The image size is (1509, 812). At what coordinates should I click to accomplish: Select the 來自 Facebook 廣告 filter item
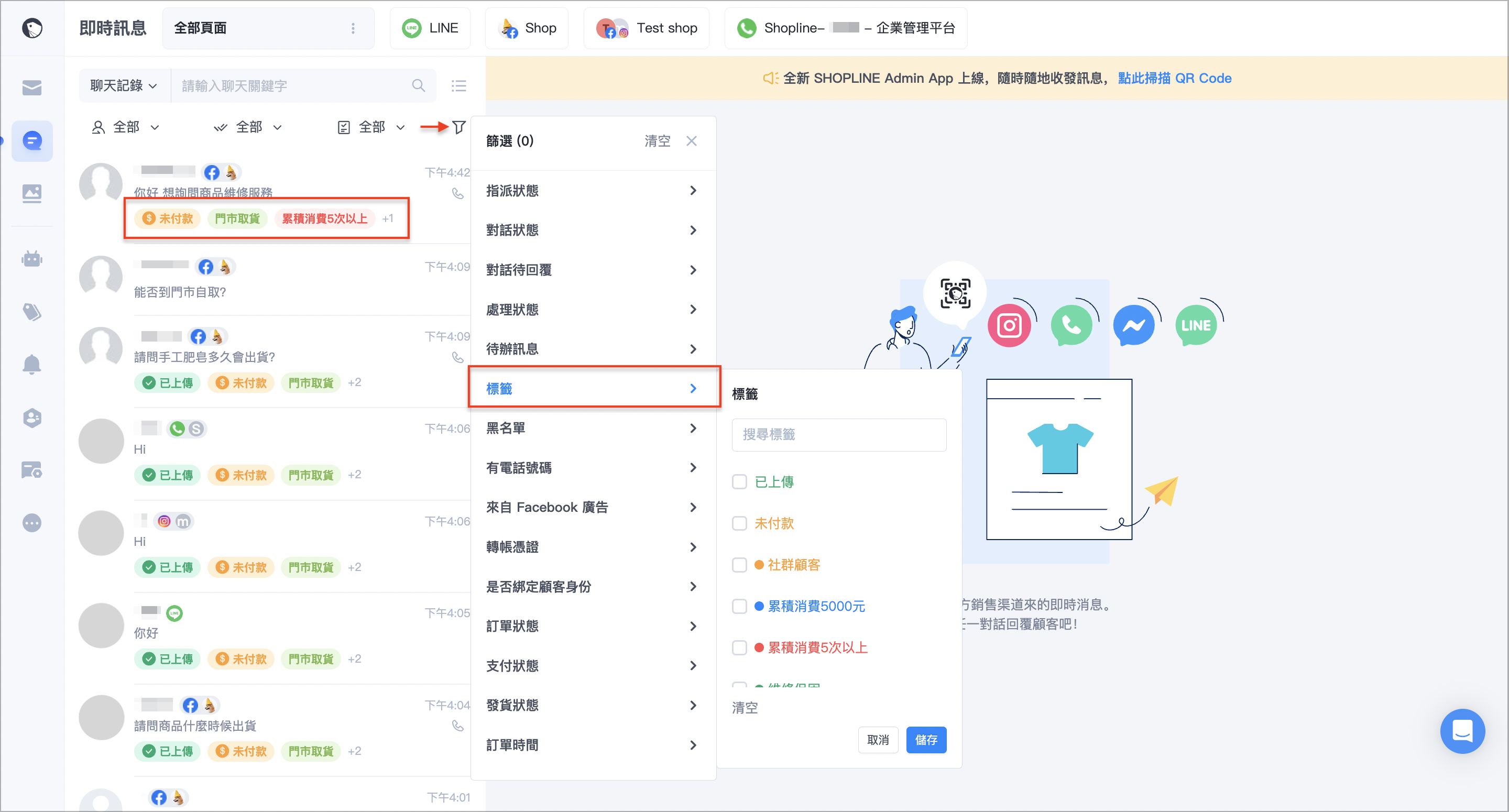click(x=592, y=507)
